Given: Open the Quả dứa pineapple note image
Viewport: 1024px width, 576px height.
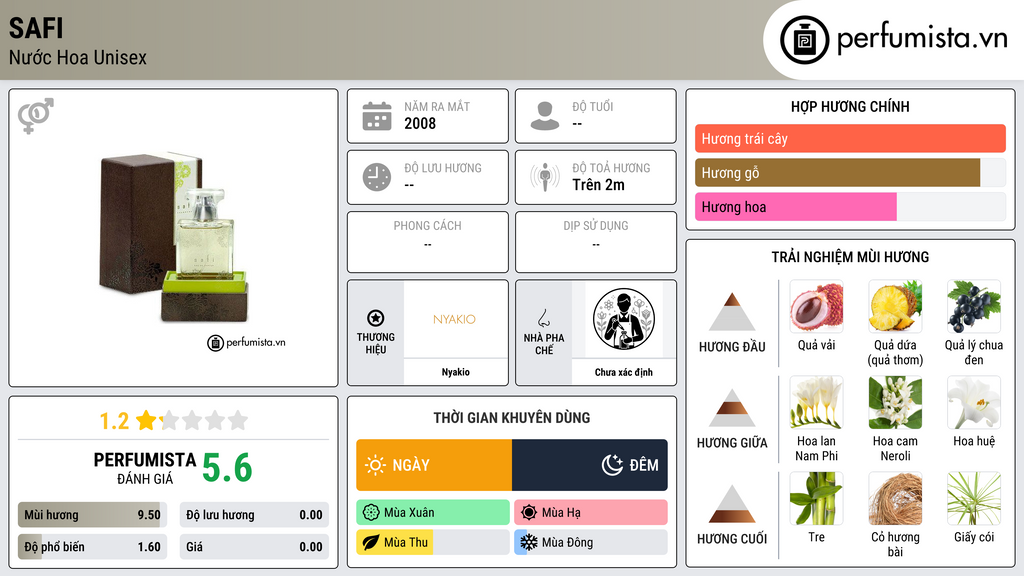Looking at the screenshot, I should click(895, 306).
